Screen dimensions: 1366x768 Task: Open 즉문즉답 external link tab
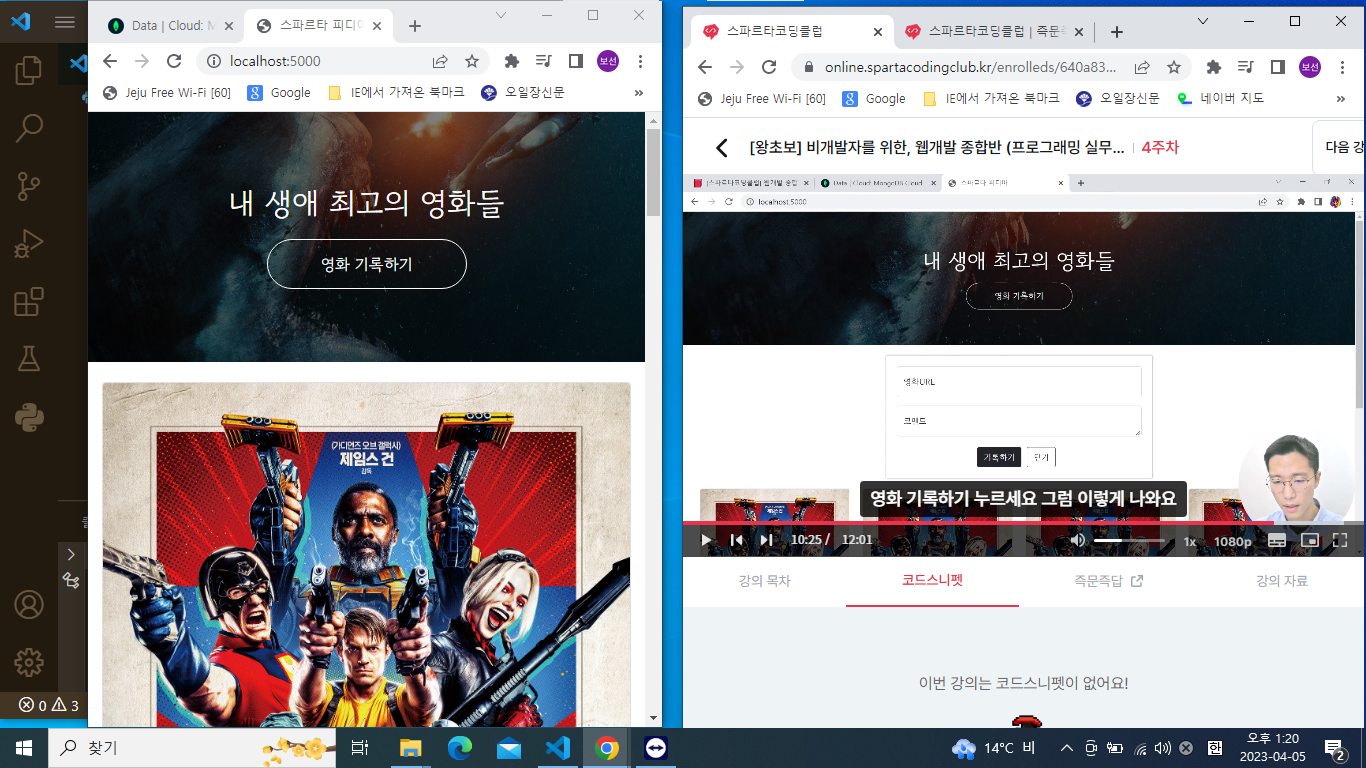(1108, 581)
